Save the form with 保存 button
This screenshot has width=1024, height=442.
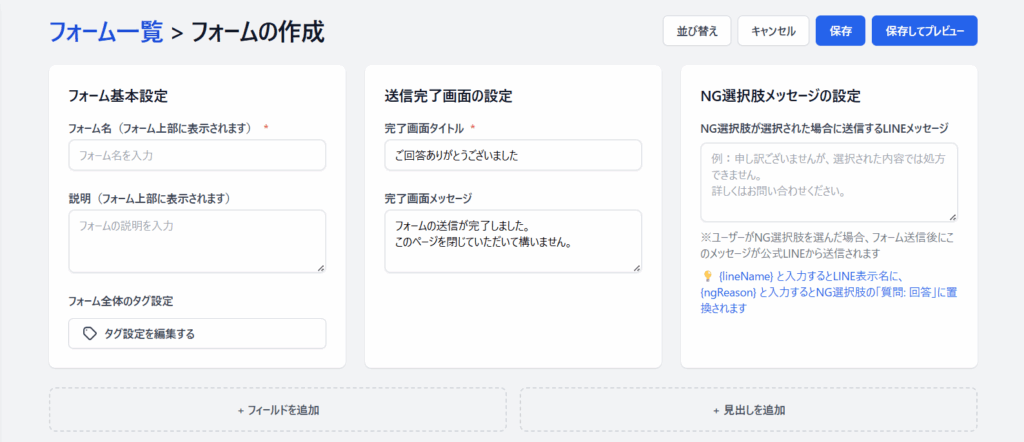pyautogui.click(x=840, y=31)
